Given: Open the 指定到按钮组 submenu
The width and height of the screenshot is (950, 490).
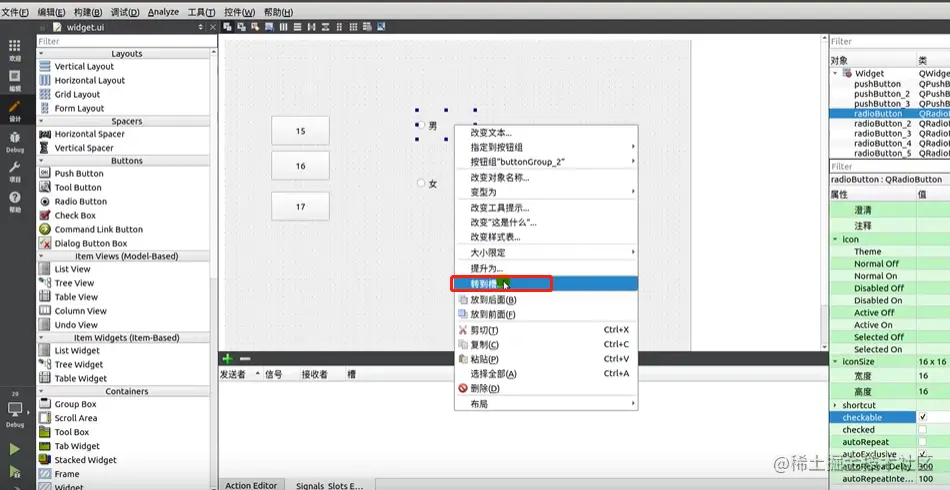Looking at the screenshot, I should [546, 147].
